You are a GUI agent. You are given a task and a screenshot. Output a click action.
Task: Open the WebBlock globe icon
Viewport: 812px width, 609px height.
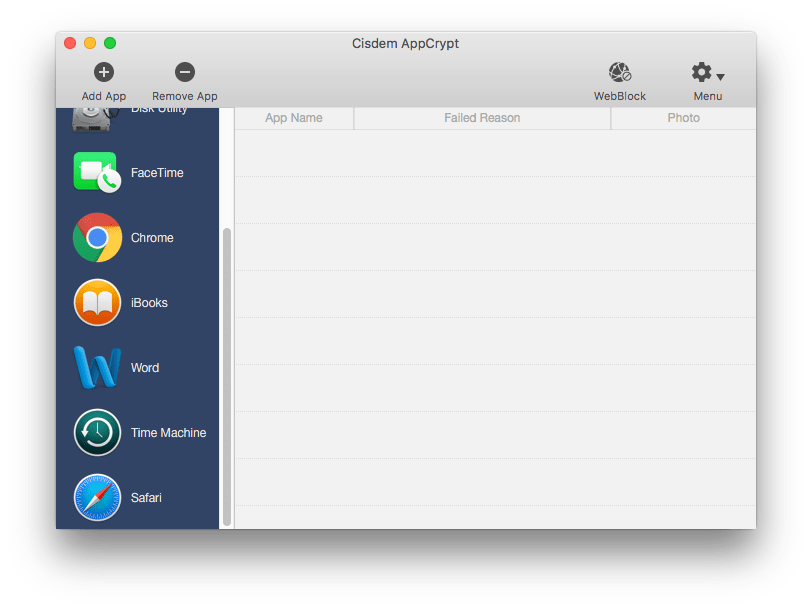click(619, 72)
